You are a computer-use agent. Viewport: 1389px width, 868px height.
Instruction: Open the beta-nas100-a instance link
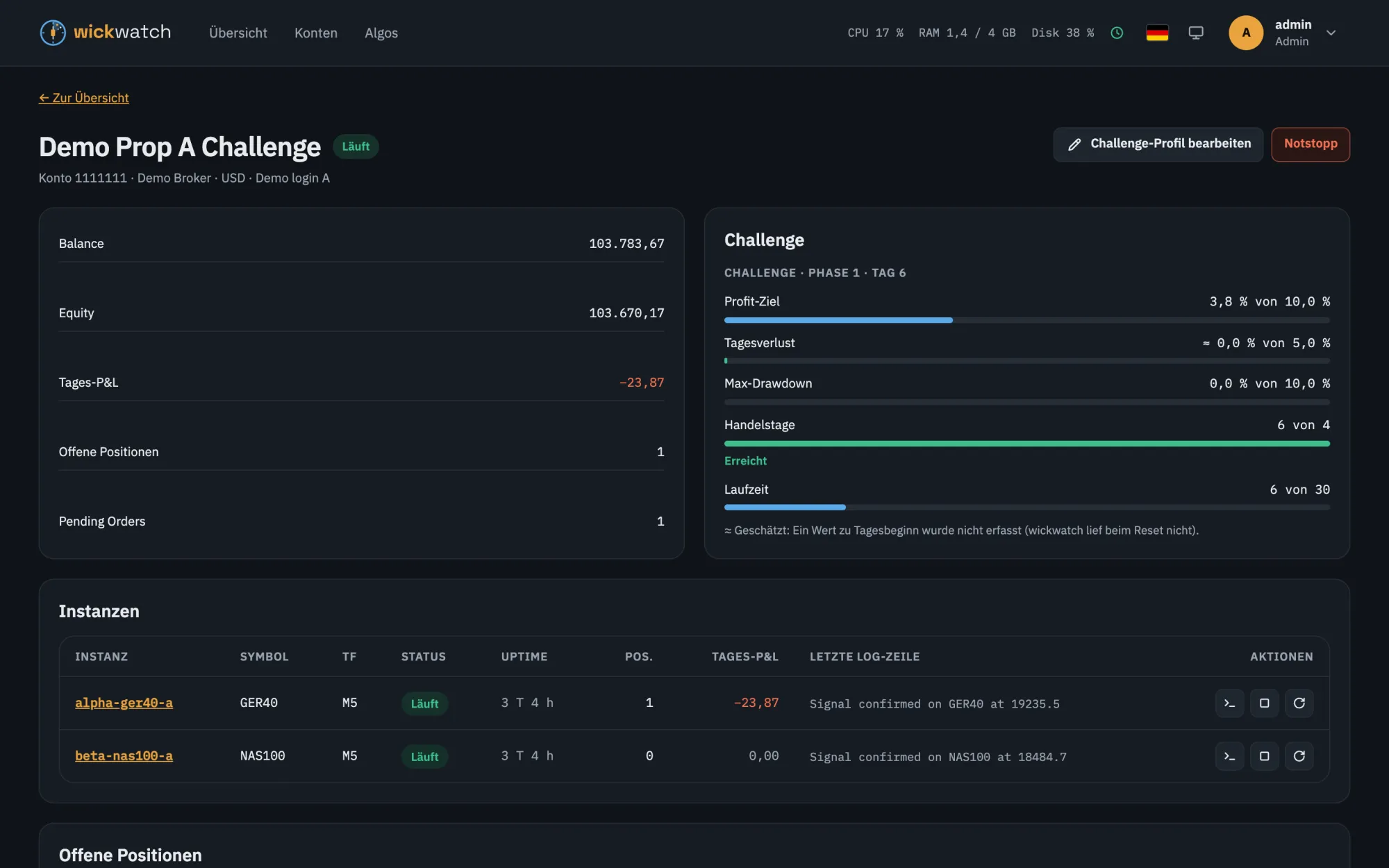pos(124,756)
